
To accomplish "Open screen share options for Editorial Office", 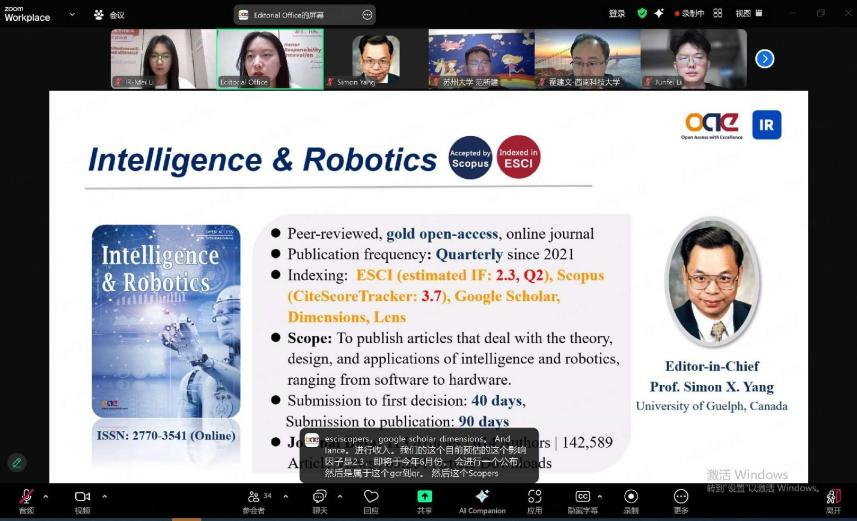I will (367, 14).
